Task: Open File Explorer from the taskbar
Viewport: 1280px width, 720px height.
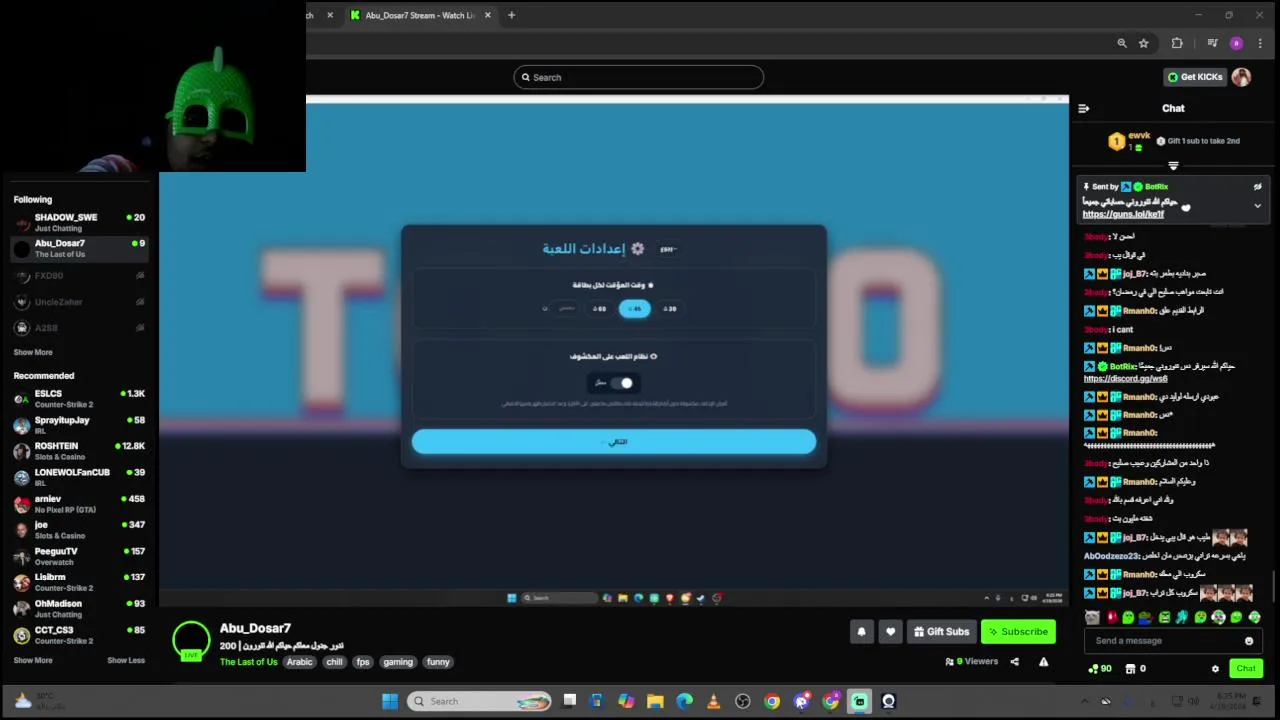Action: tap(655, 701)
